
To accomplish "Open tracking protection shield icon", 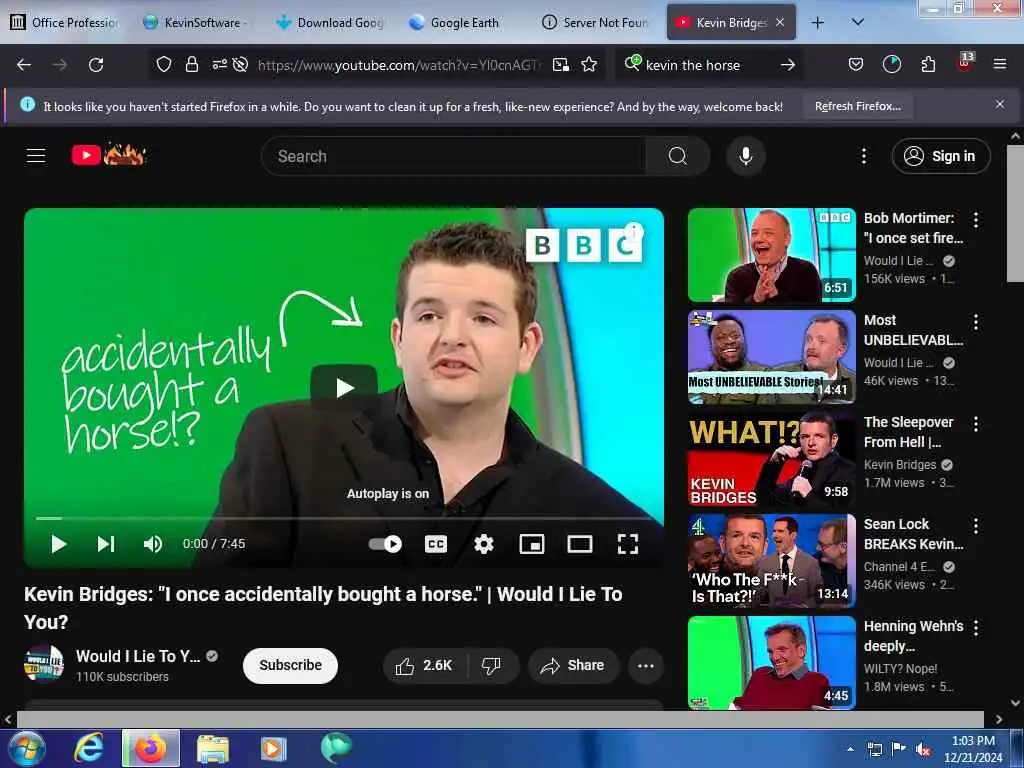I will pos(163,64).
